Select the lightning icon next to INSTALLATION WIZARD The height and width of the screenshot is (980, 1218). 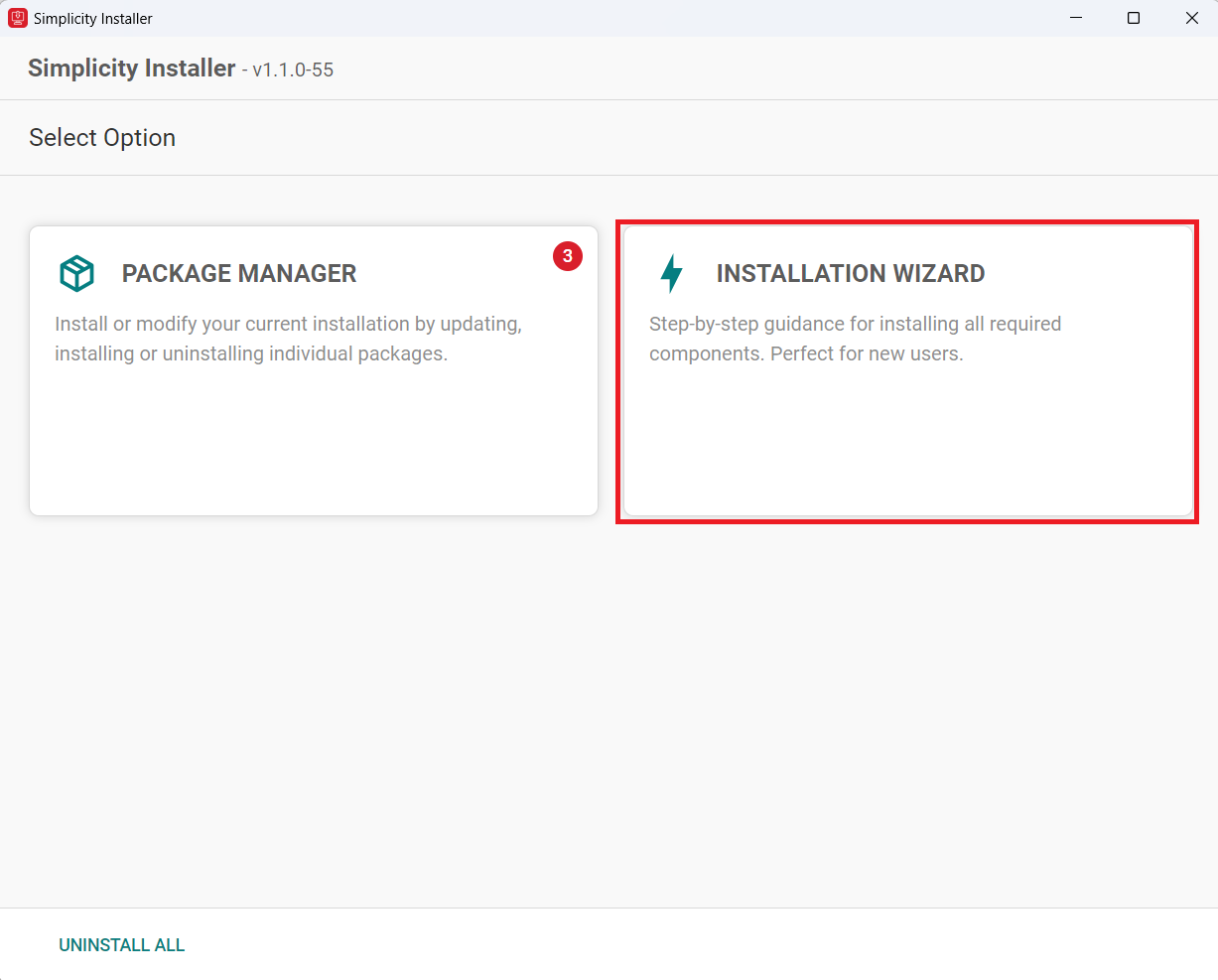(672, 273)
